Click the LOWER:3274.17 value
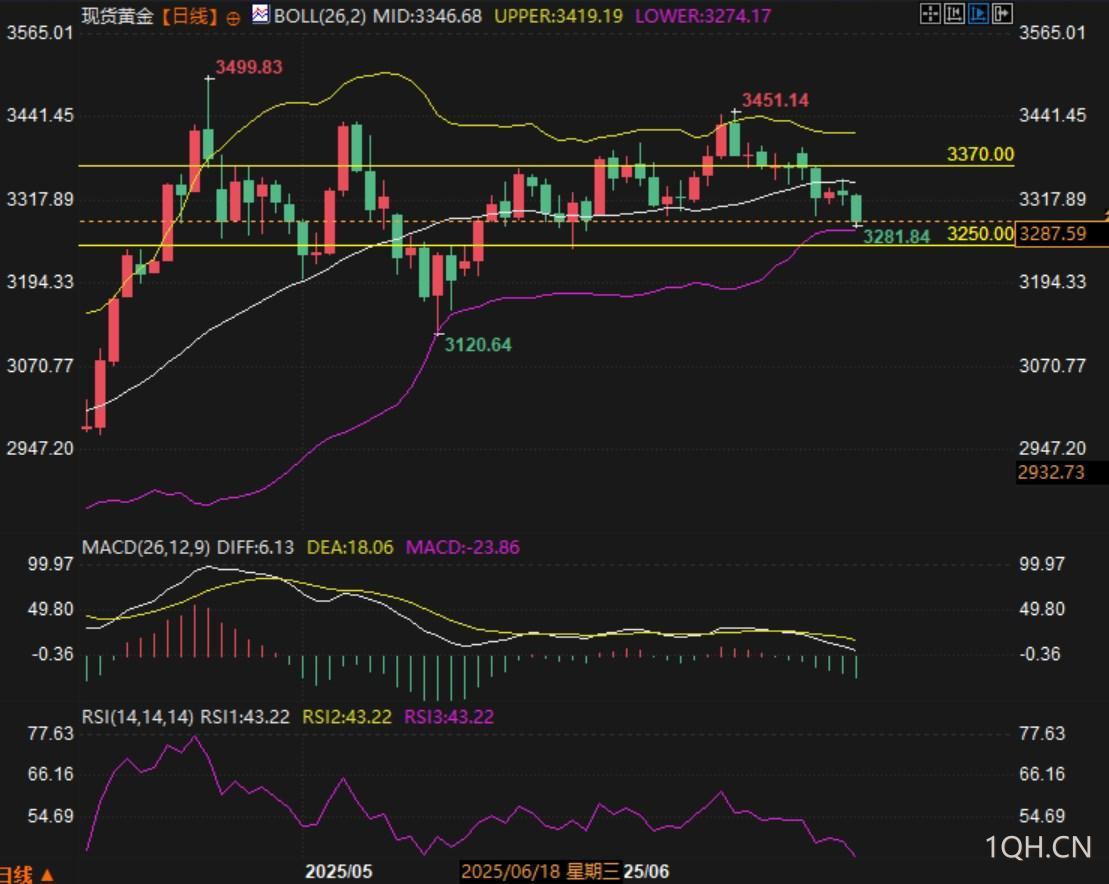Image resolution: width=1109 pixels, height=884 pixels. 703,16
